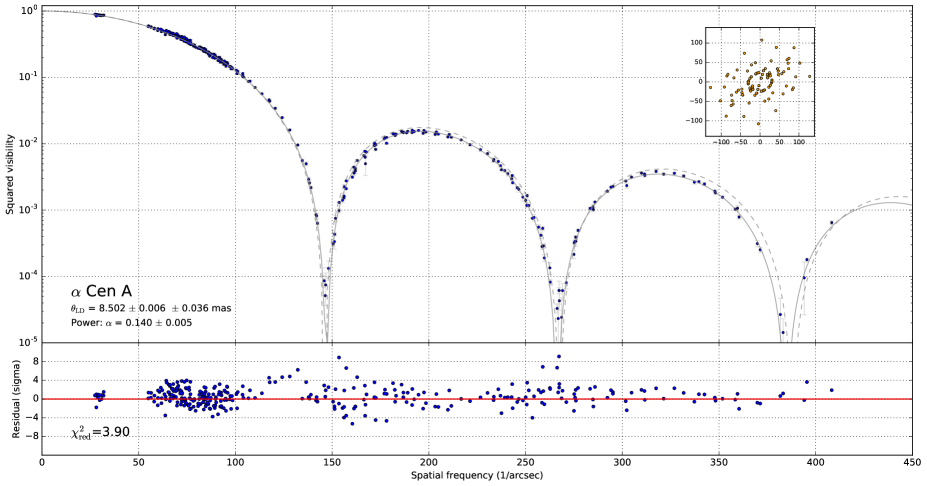Click the x-axis tick label 200
The height and width of the screenshot is (486, 927).
(x=429, y=463)
